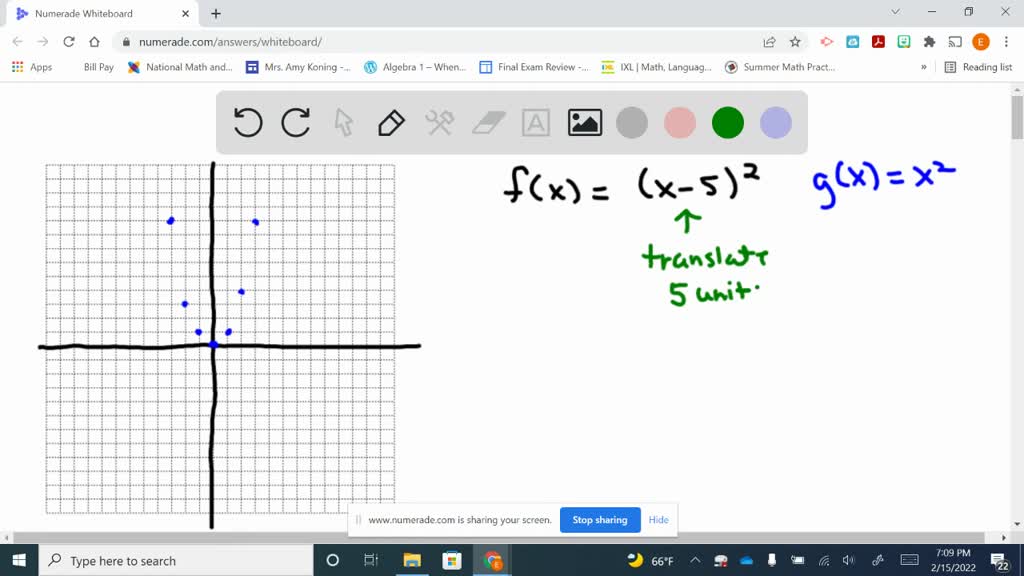
Task: Click the Stop sharing button
Action: pyautogui.click(x=599, y=520)
